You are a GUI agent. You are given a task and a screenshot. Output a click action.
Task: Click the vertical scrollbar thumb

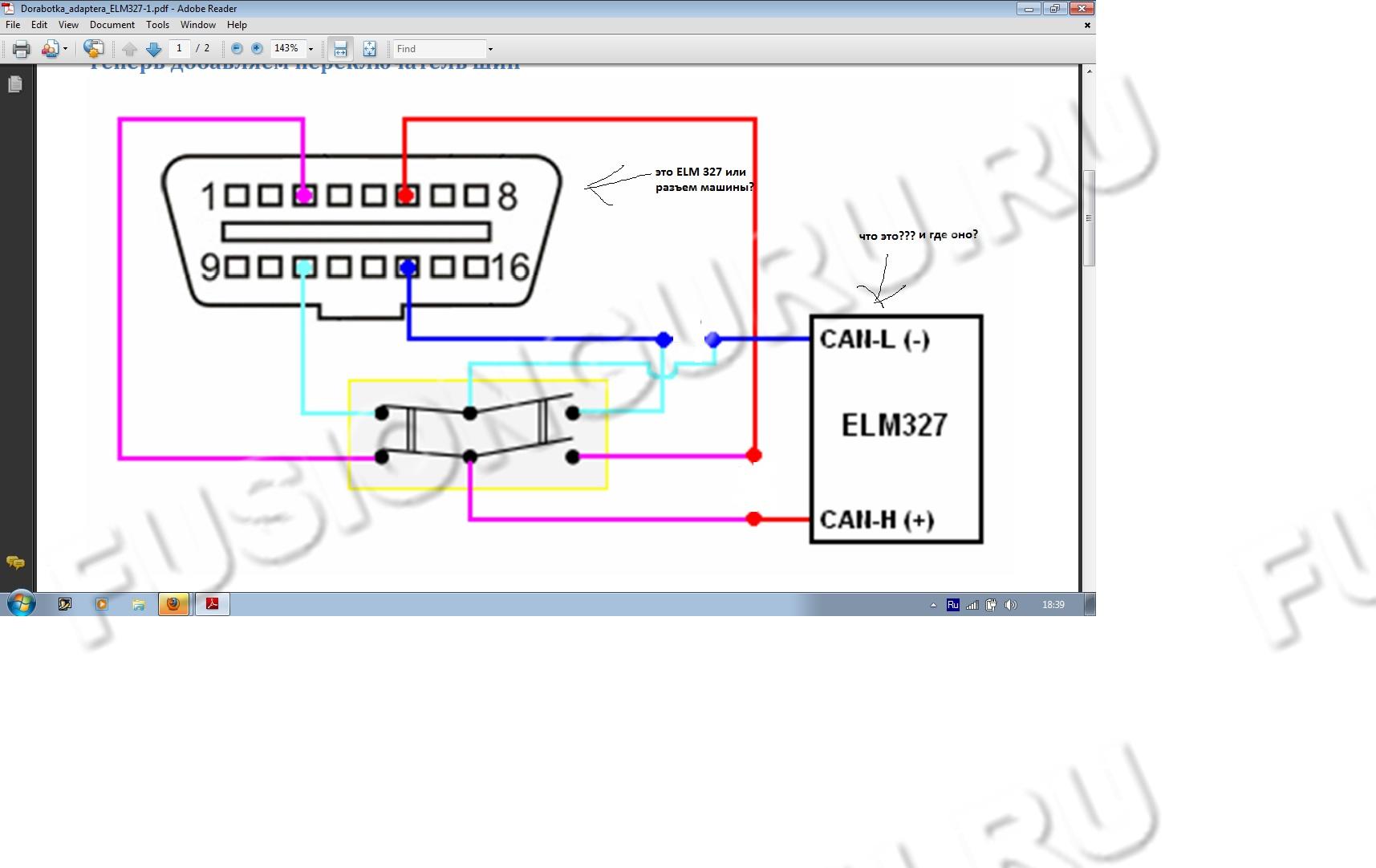coord(1089,218)
